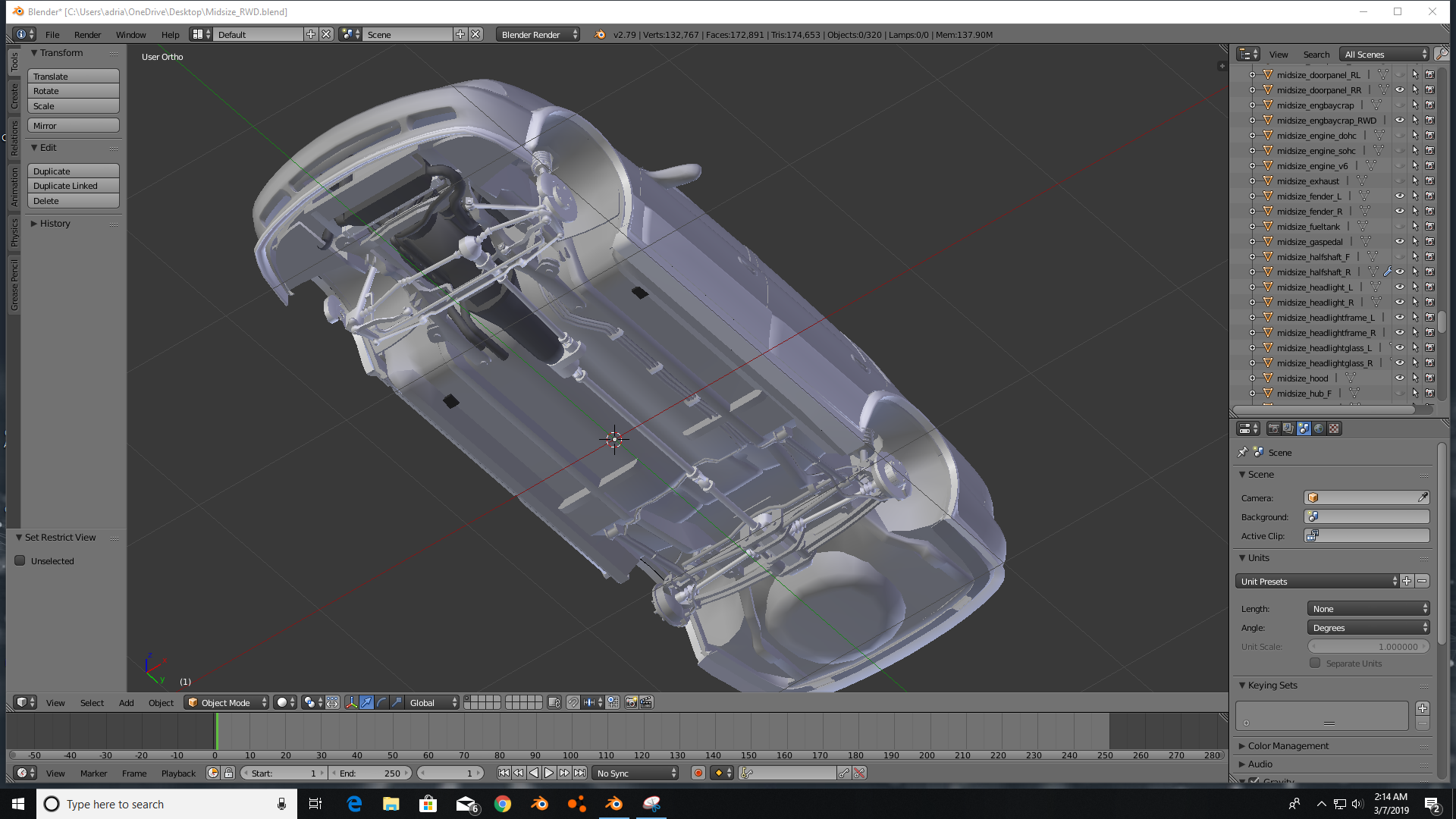Screen dimensions: 1456x819
Task: Jump to the first frame in the timeline
Action: click(504, 773)
